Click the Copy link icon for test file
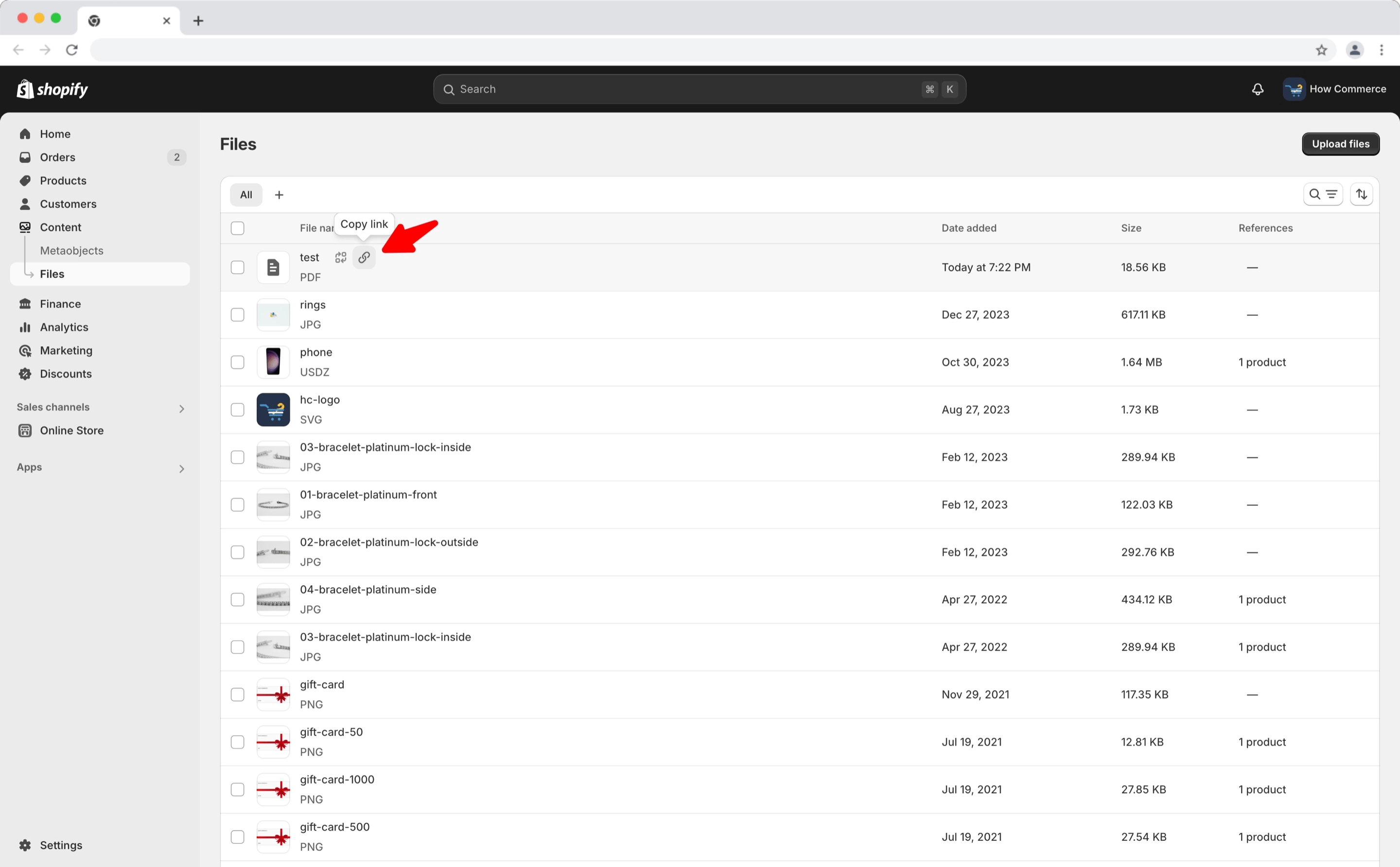The height and width of the screenshot is (867, 1400). 364,258
